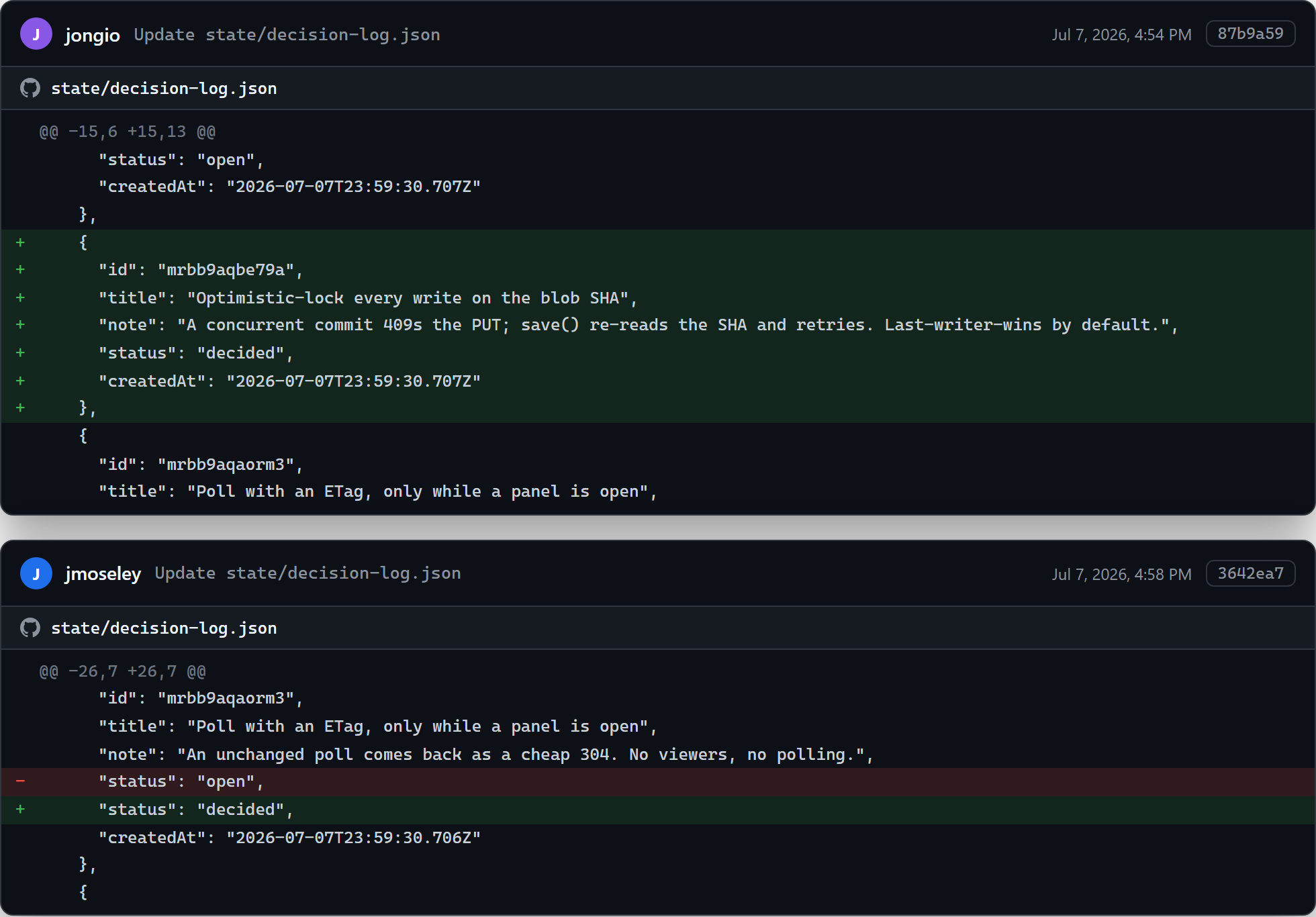Click added note line about concurrent commit 409s
Screen dimensions: 1316x917
tap(658, 325)
